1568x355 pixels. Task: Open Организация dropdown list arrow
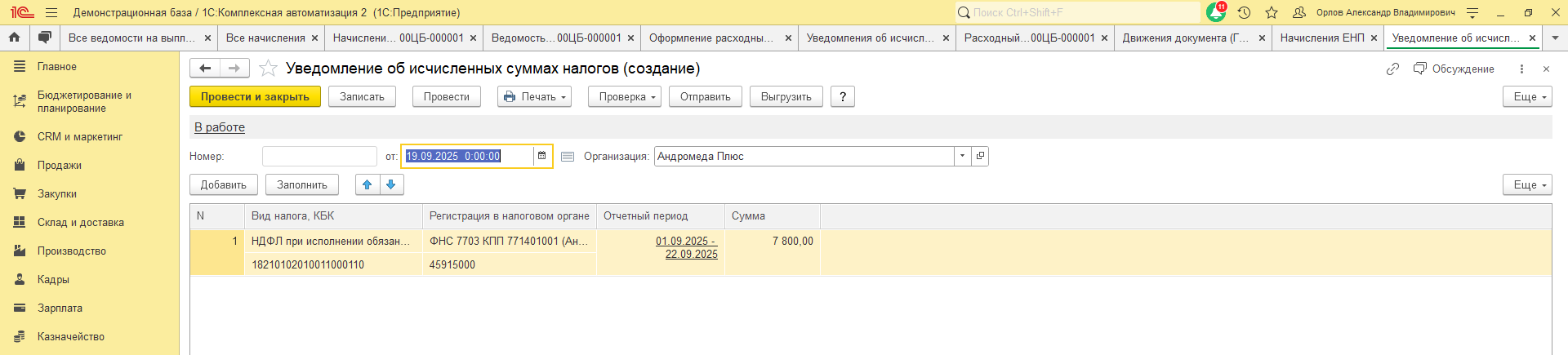[962, 156]
